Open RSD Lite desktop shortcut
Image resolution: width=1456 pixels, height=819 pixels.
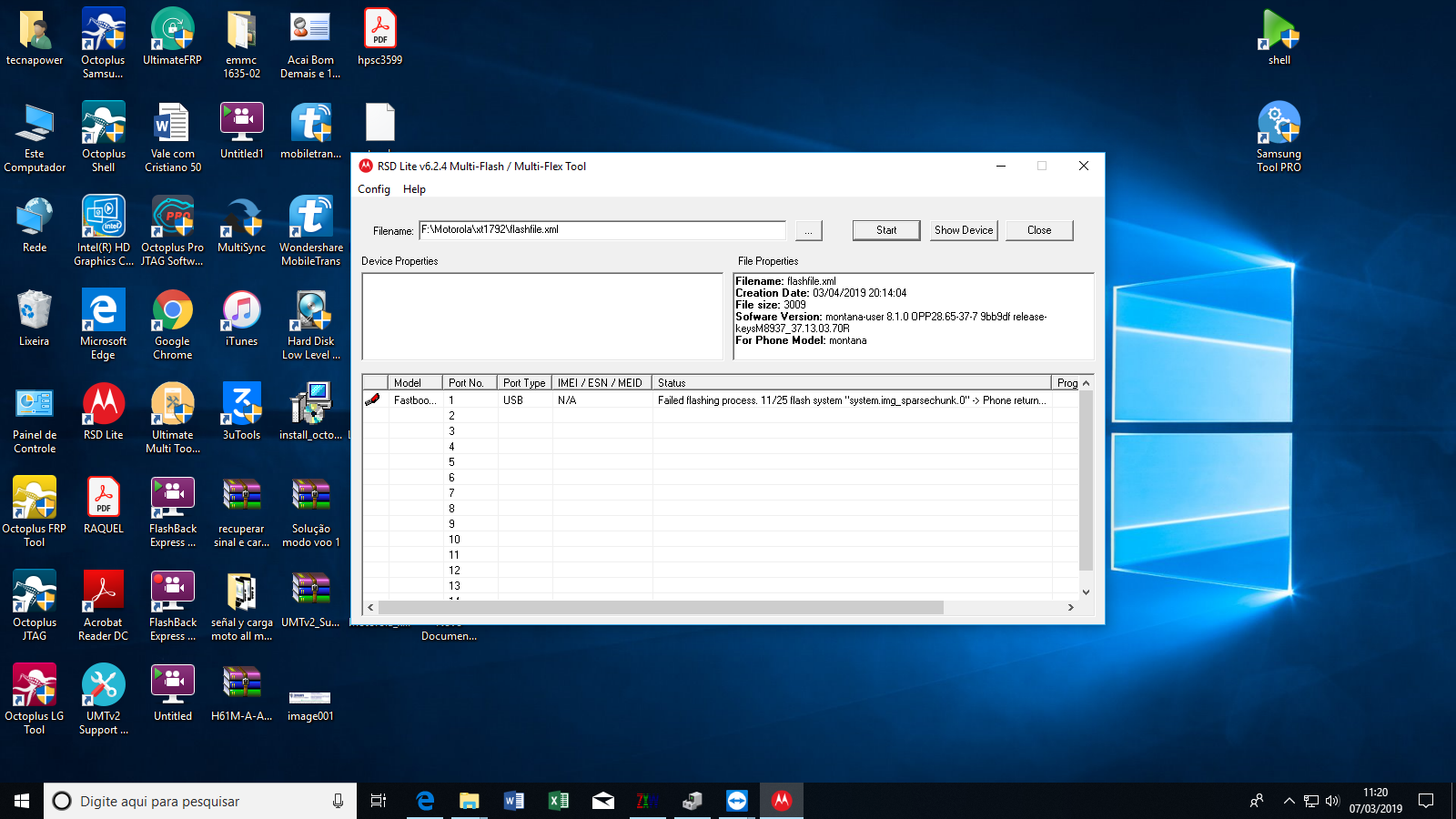click(x=104, y=412)
